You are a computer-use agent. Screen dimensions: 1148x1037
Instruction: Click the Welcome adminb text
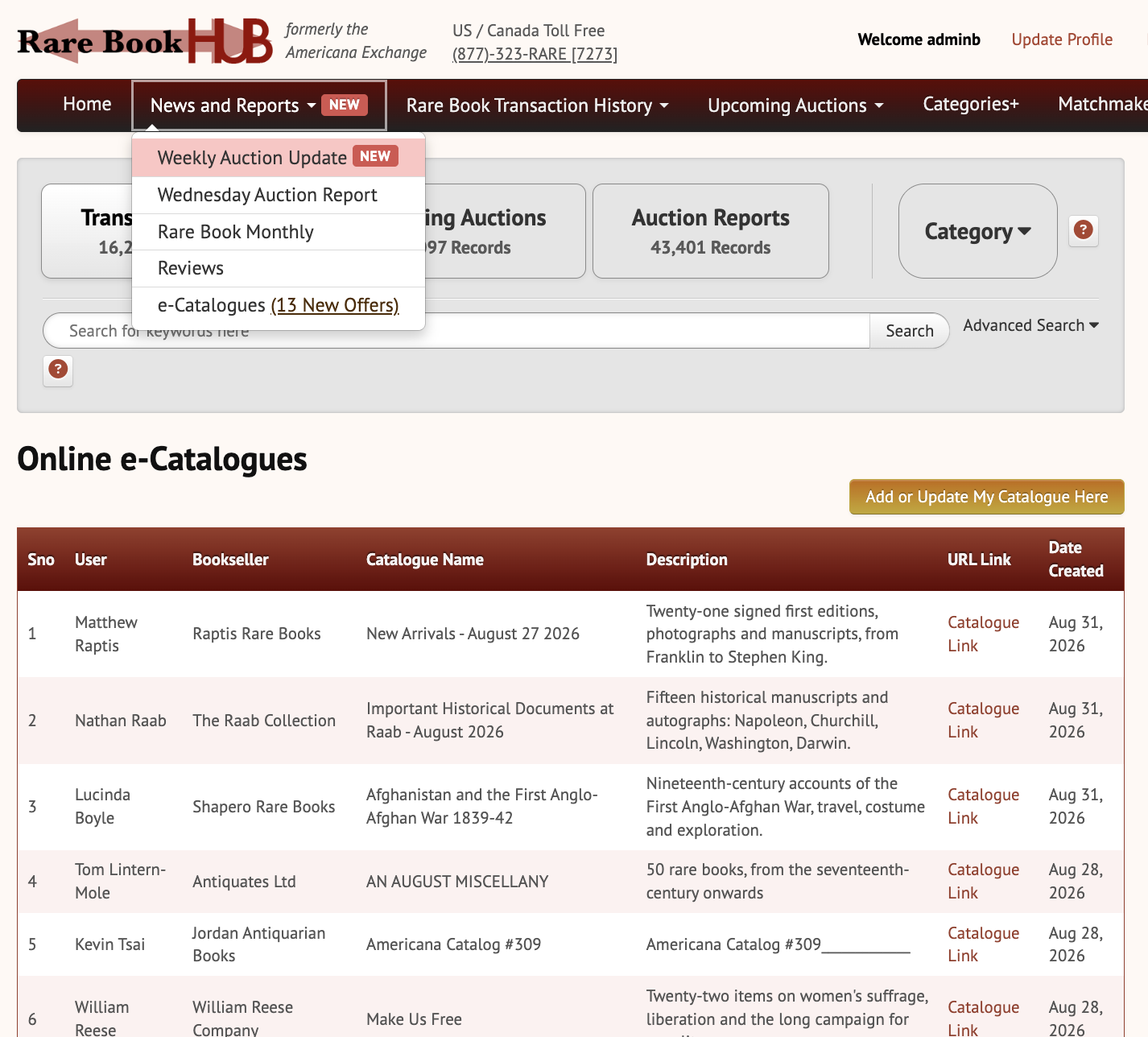click(919, 39)
